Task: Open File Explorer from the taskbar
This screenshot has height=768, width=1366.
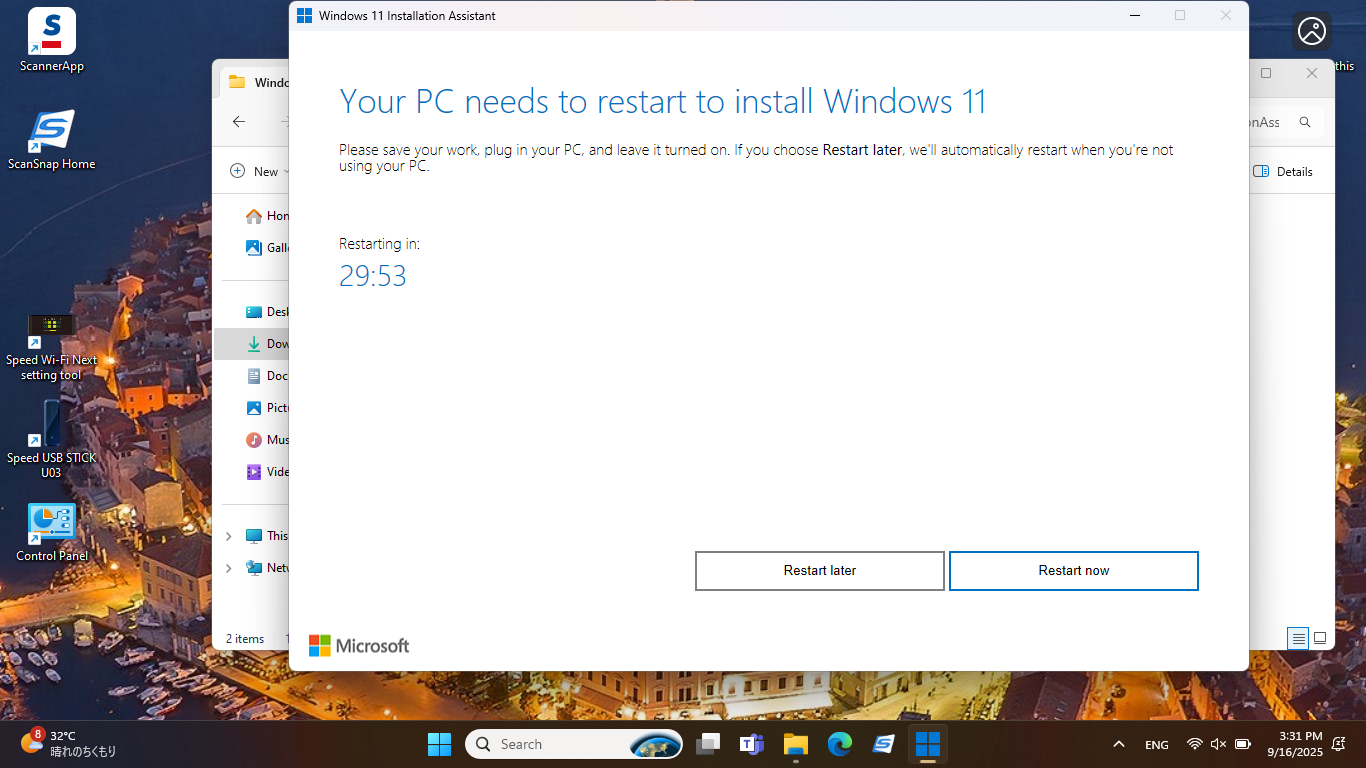Action: 796,744
